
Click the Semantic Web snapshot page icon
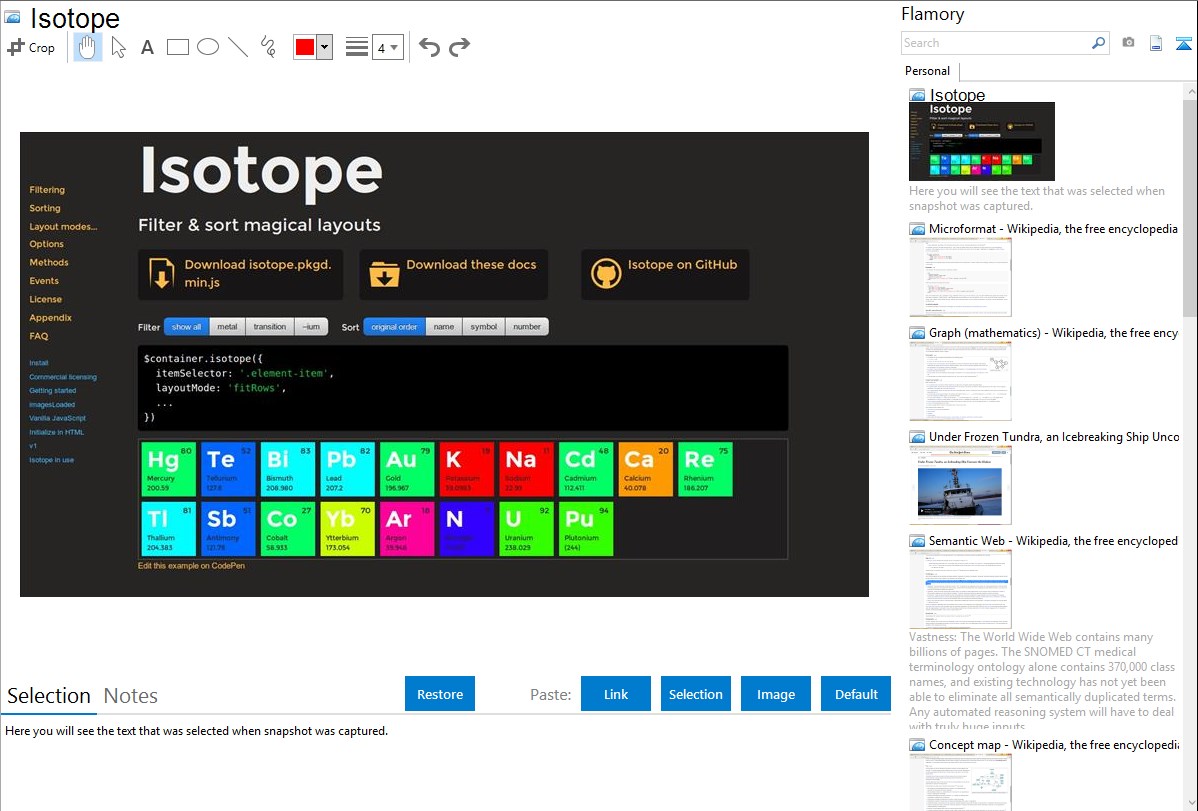pos(917,541)
